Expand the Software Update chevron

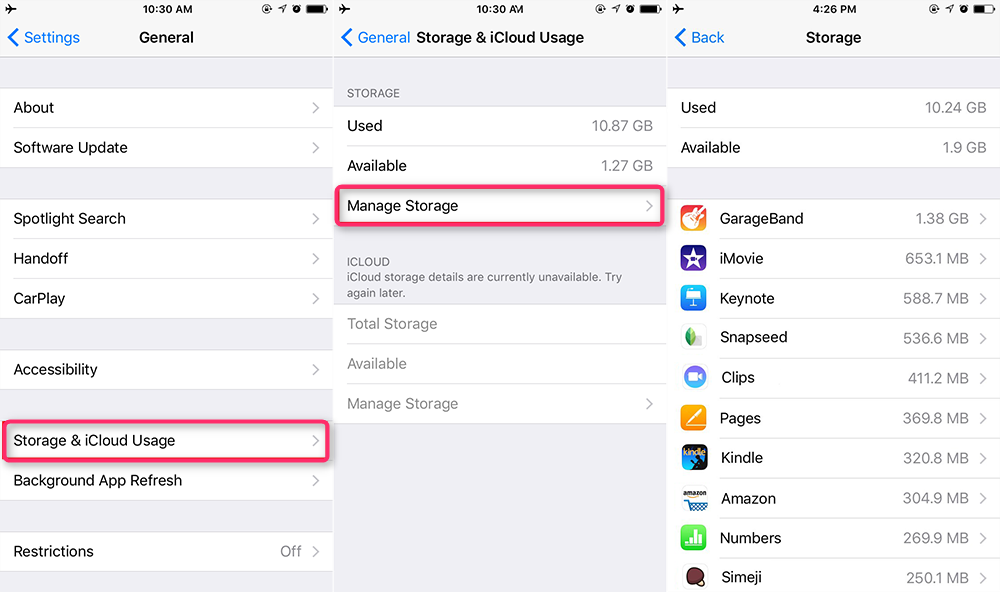pyautogui.click(x=316, y=148)
